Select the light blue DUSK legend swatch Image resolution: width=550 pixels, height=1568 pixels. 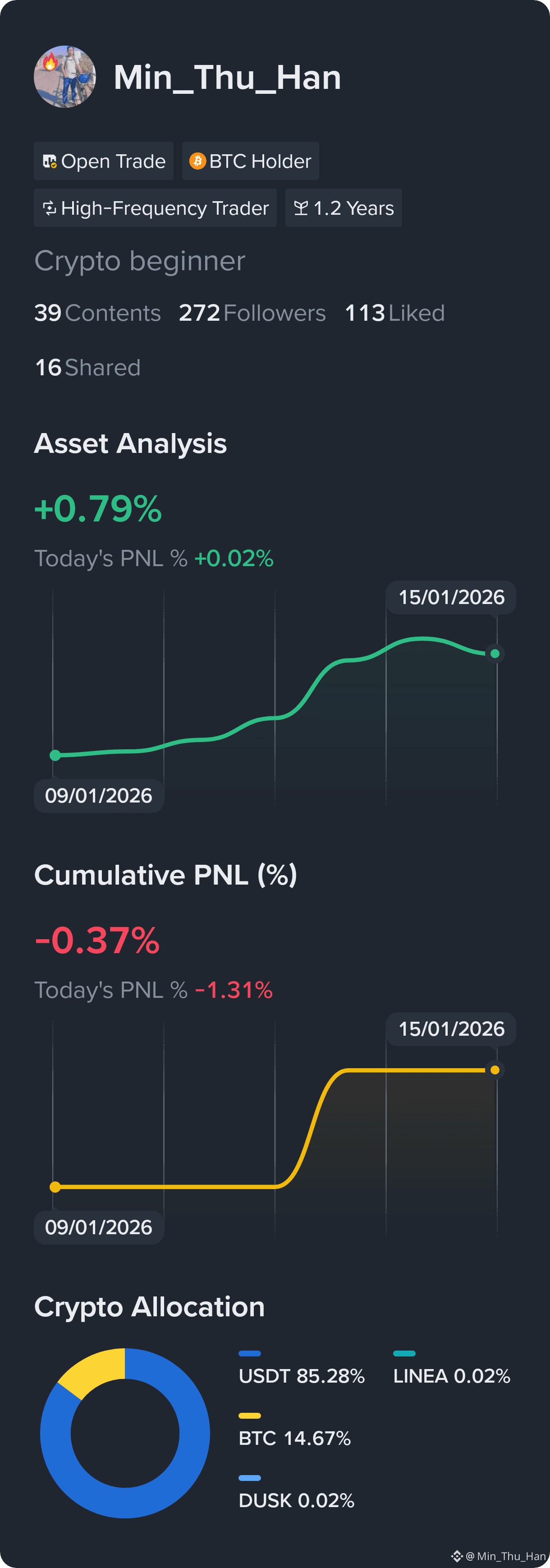[249, 1478]
